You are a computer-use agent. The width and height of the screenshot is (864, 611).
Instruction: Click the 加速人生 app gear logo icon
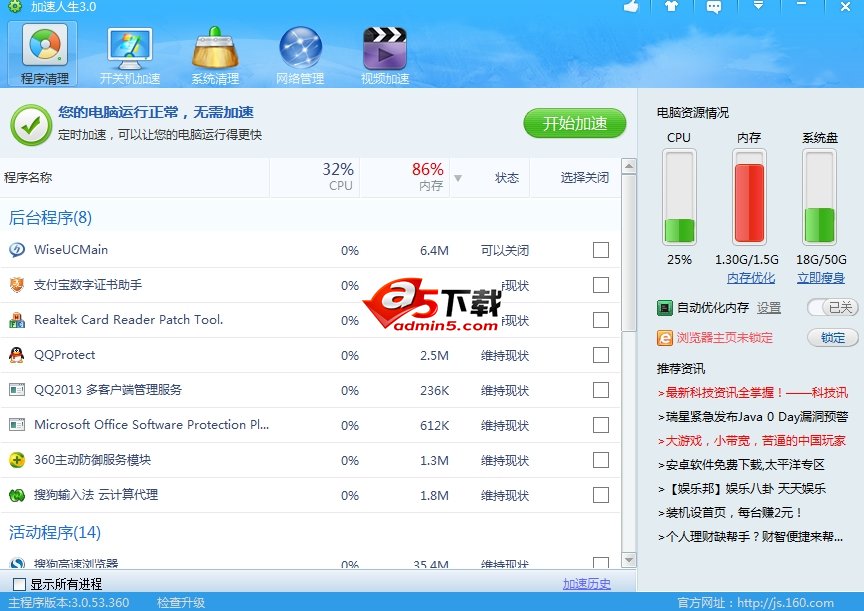(15, 7)
